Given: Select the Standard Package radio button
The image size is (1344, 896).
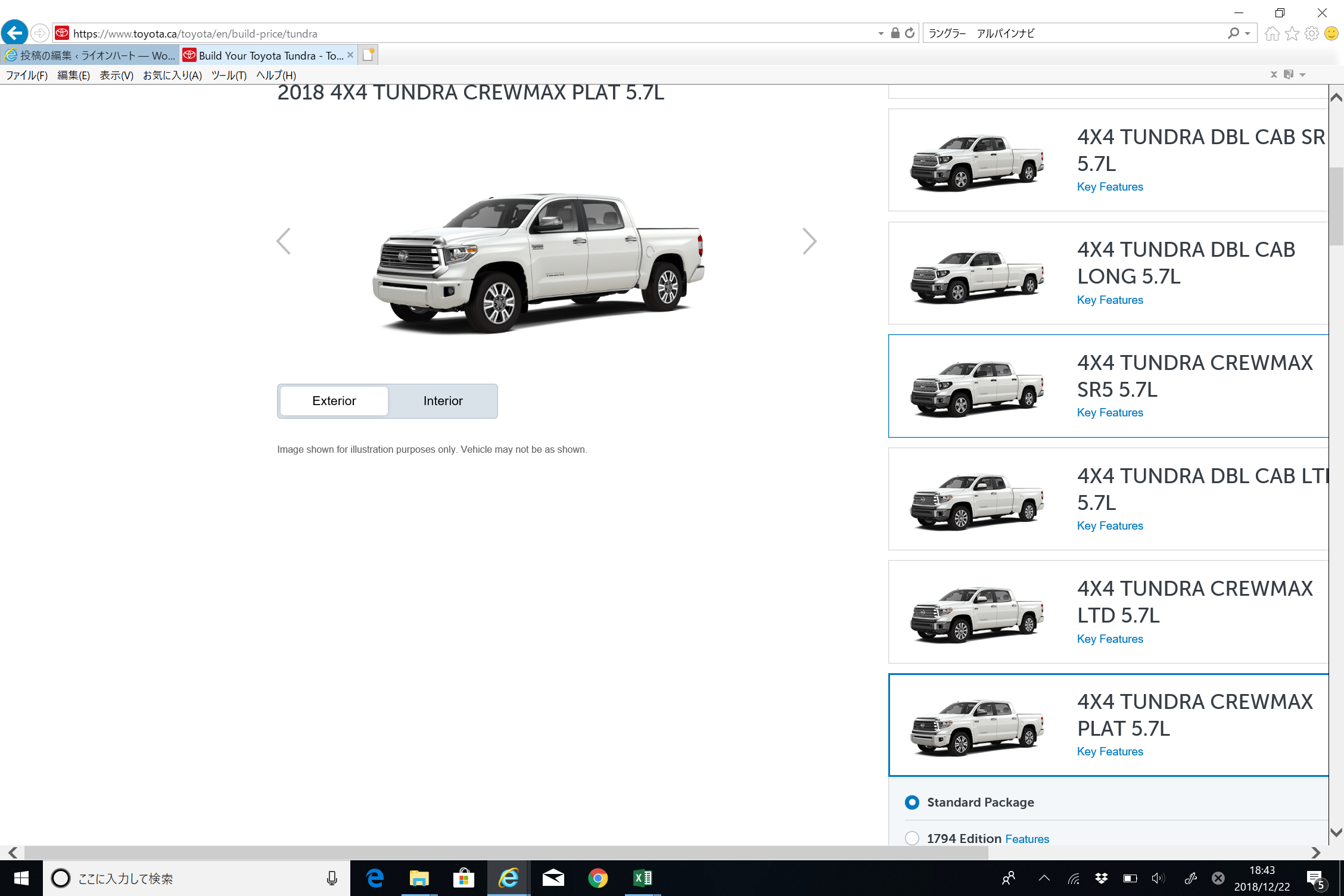Looking at the screenshot, I should 912,802.
